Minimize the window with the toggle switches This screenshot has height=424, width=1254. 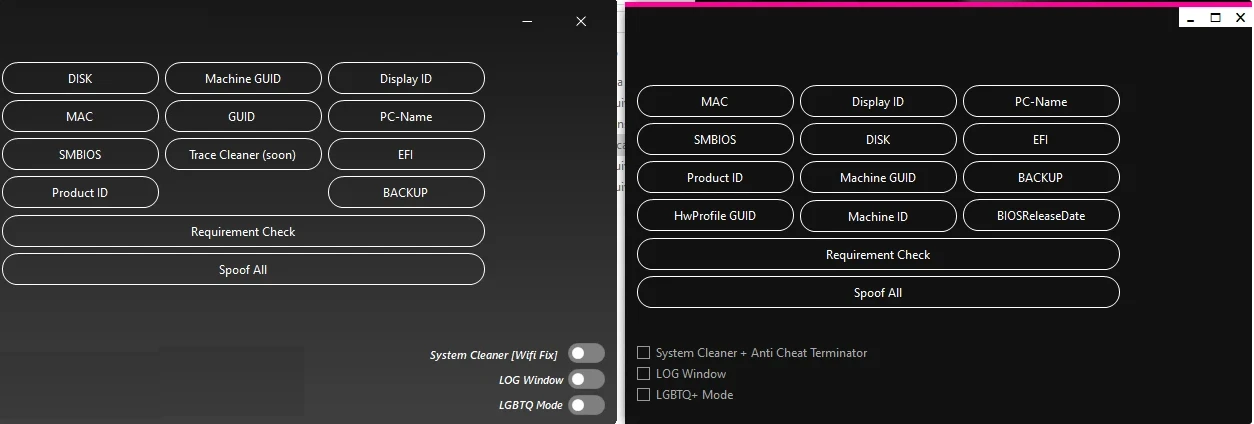coord(527,21)
